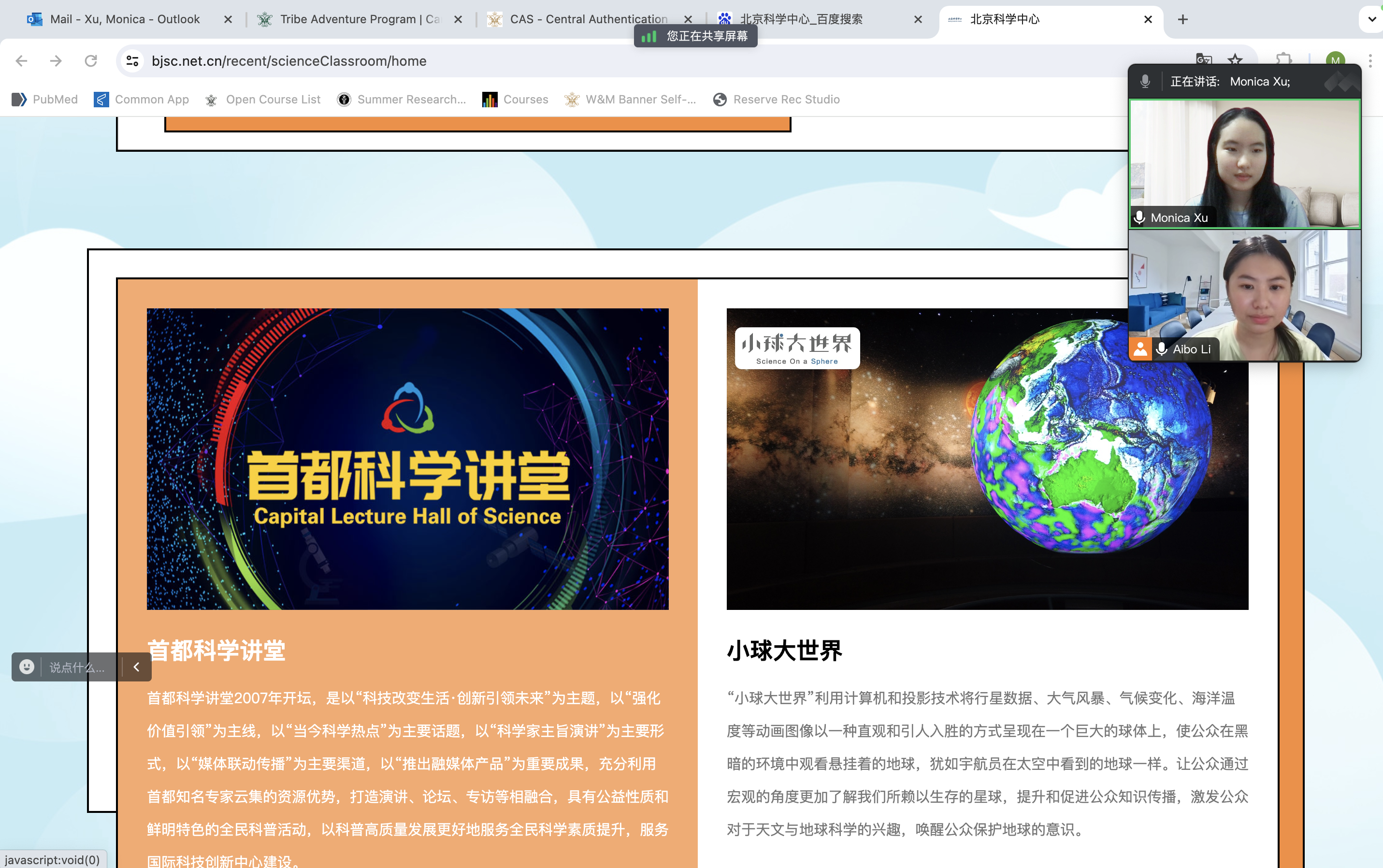Collapse the chat bar with left chevron

[x=137, y=667]
